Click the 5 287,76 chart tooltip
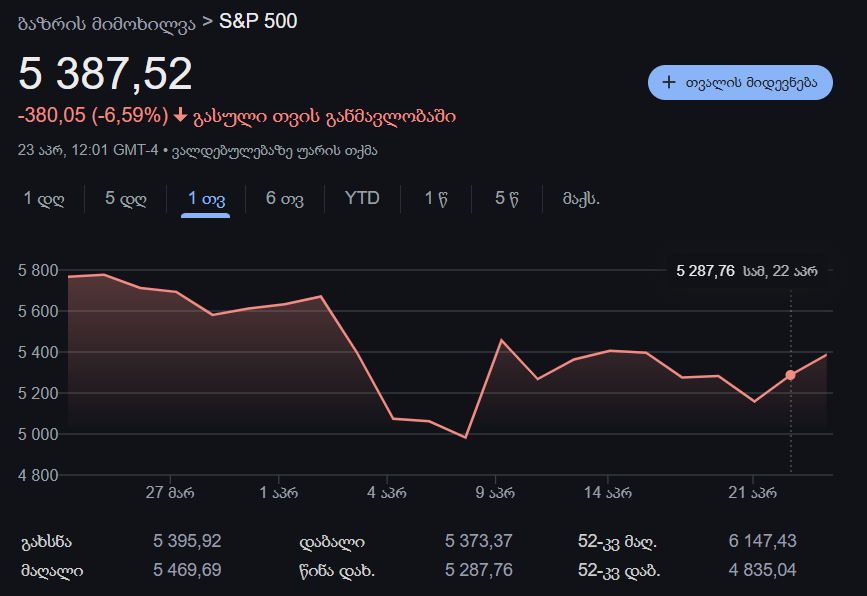This screenshot has height=596, width=867. click(746, 270)
